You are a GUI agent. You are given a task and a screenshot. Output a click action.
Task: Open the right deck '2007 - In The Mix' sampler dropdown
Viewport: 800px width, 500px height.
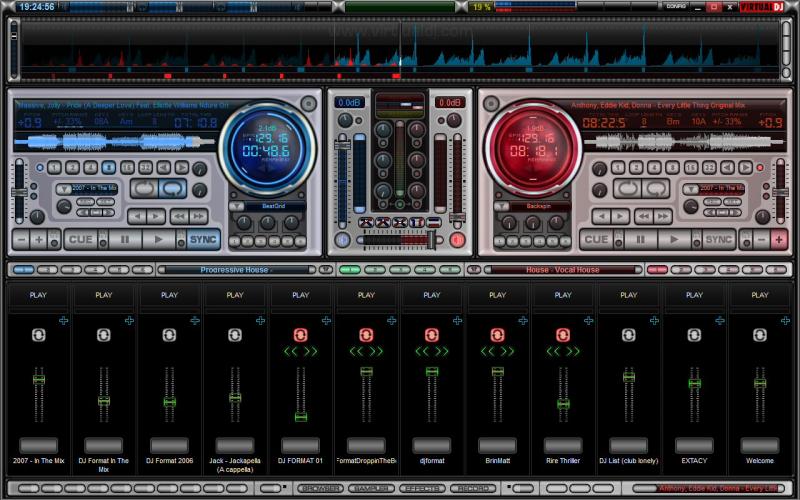[x=690, y=189]
